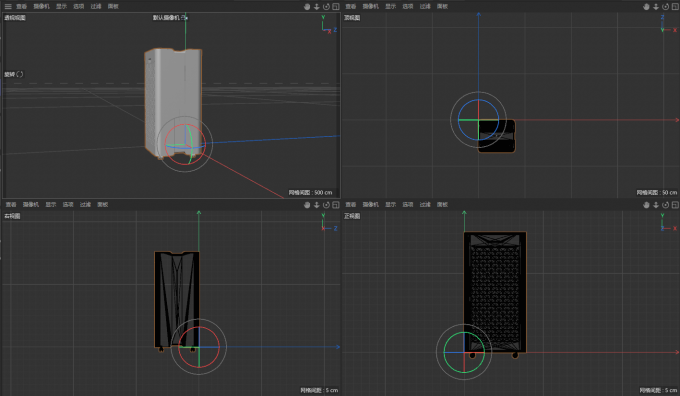Image resolution: width=680 pixels, height=396 pixels.
Task: Click the rotate icon in top view
Action: pyautogui.click(x=665, y=7)
